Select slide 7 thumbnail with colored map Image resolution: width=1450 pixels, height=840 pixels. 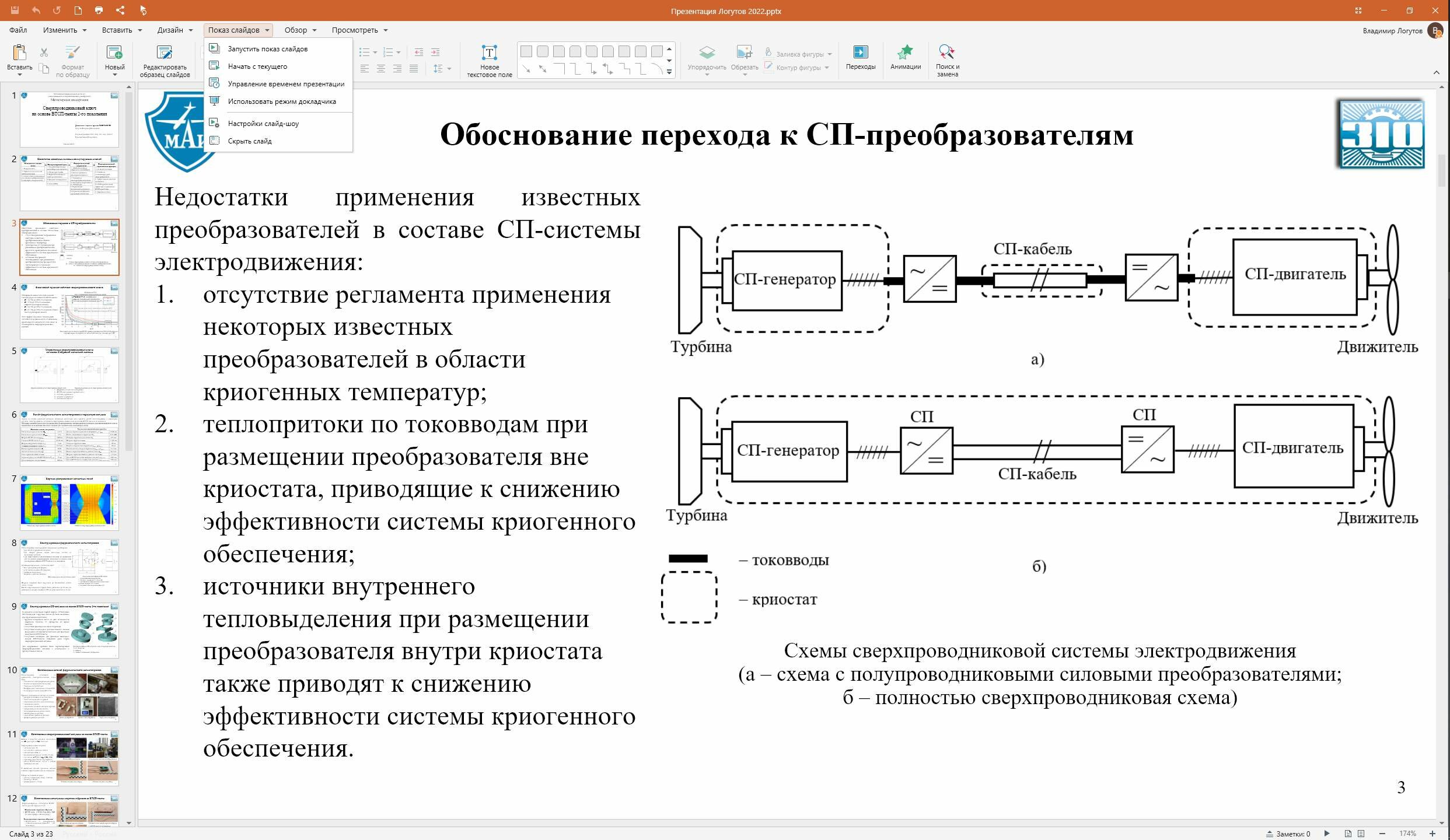point(69,502)
